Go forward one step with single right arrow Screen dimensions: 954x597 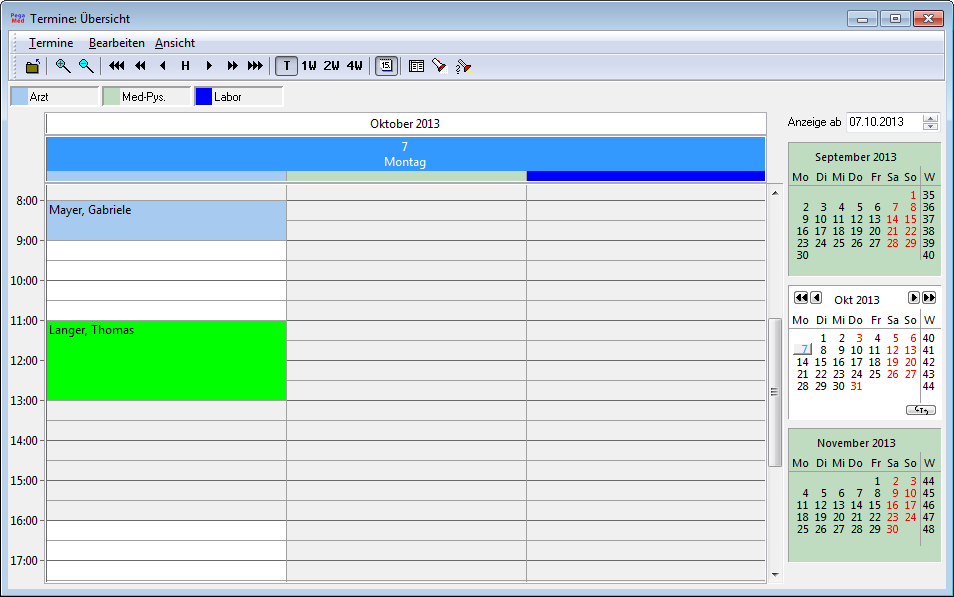[209, 66]
